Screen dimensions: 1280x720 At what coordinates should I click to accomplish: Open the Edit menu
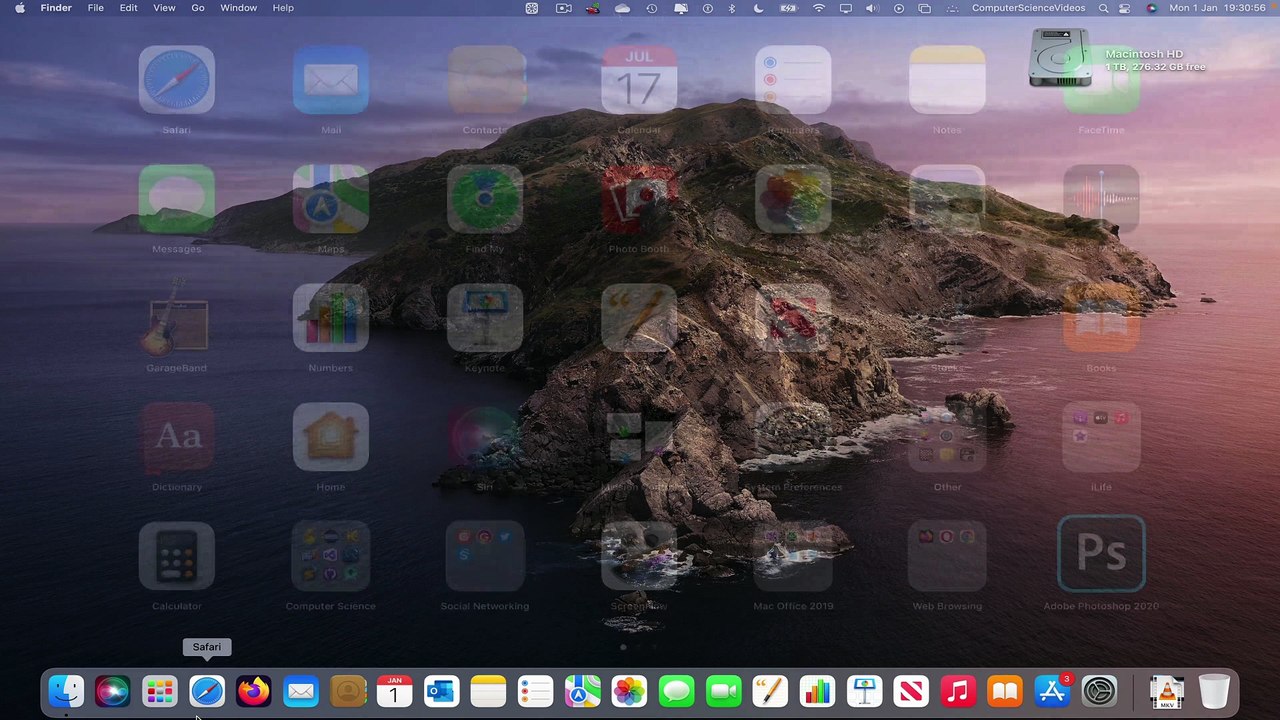coord(129,8)
